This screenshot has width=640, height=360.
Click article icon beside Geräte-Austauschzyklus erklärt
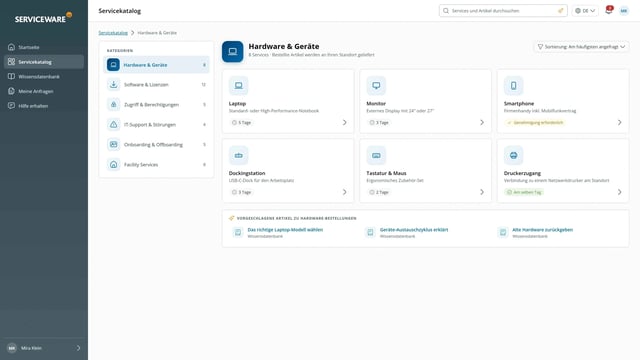[370, 232]
